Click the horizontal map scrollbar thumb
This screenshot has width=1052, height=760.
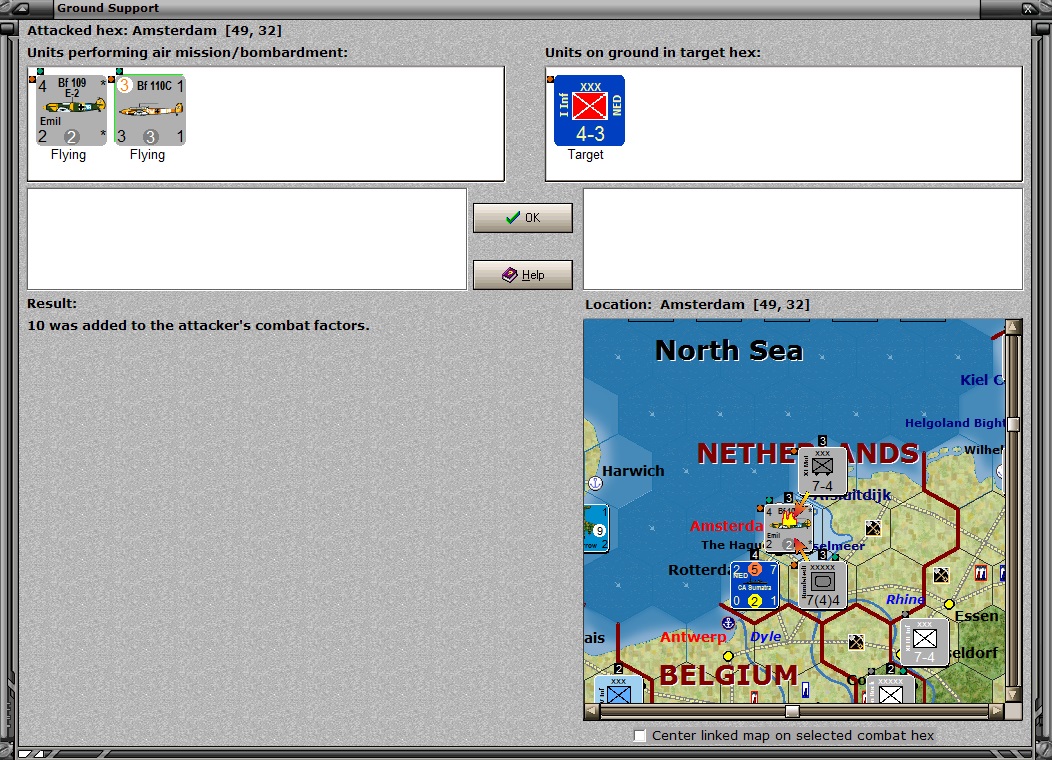792,711
